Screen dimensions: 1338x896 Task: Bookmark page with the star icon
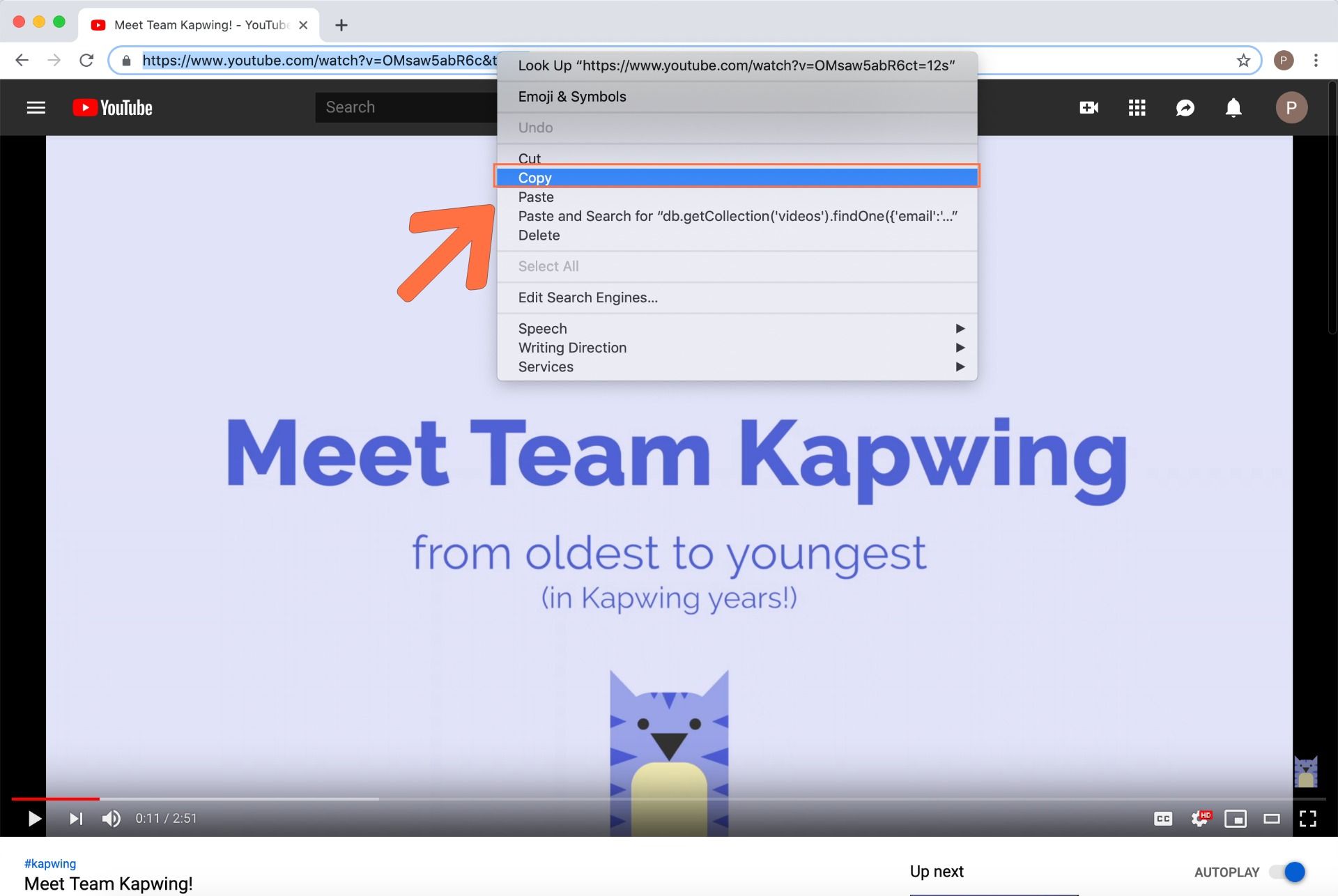(x=1243, y=61)
